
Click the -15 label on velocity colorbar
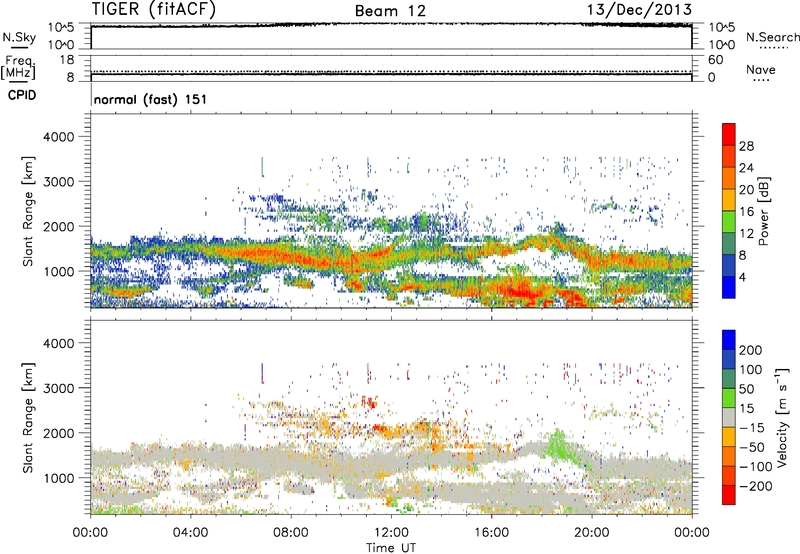click(x=752, y=428)
